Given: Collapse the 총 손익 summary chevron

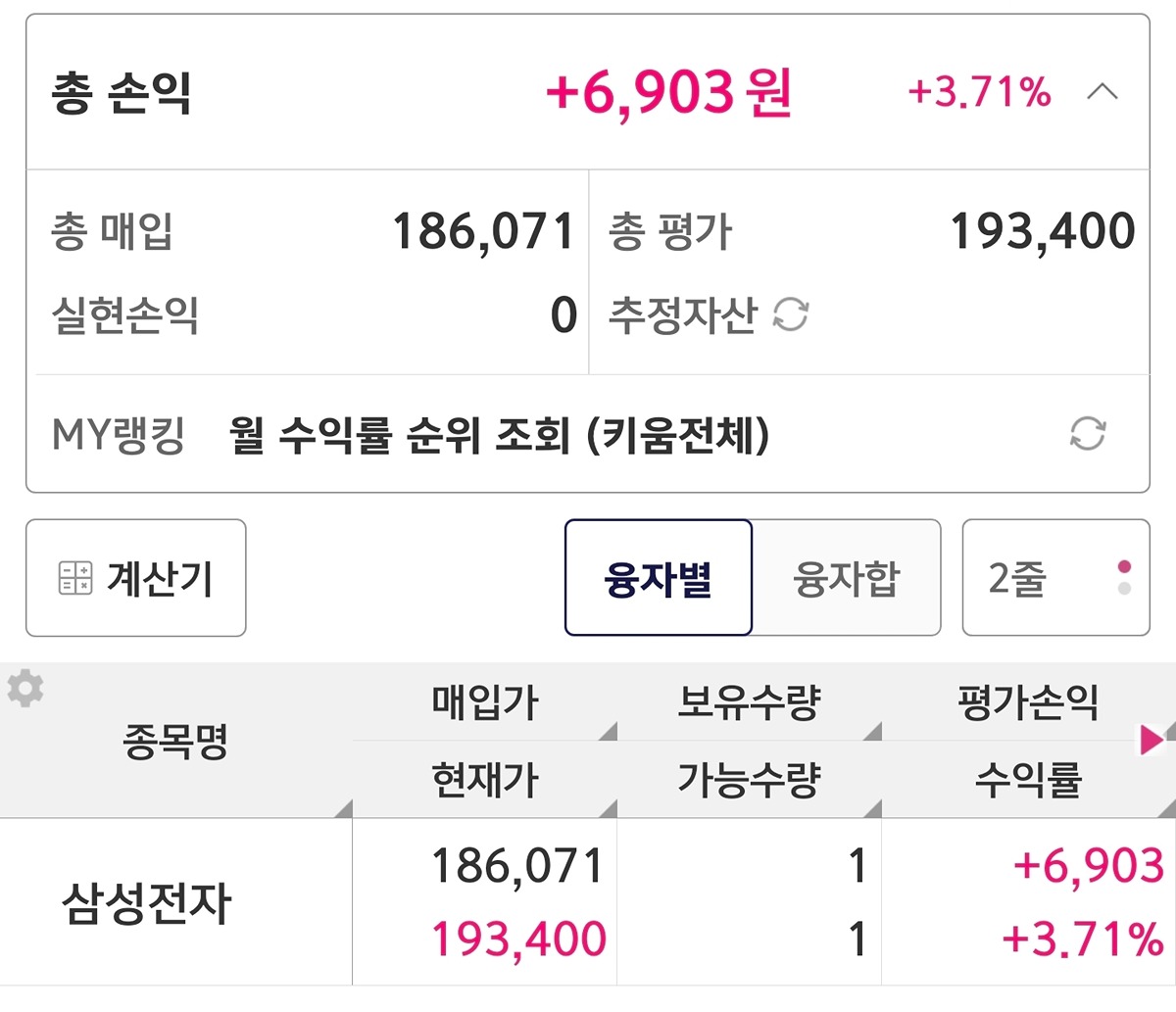Looking at the screenshot, I should [x=1102, y=92].
